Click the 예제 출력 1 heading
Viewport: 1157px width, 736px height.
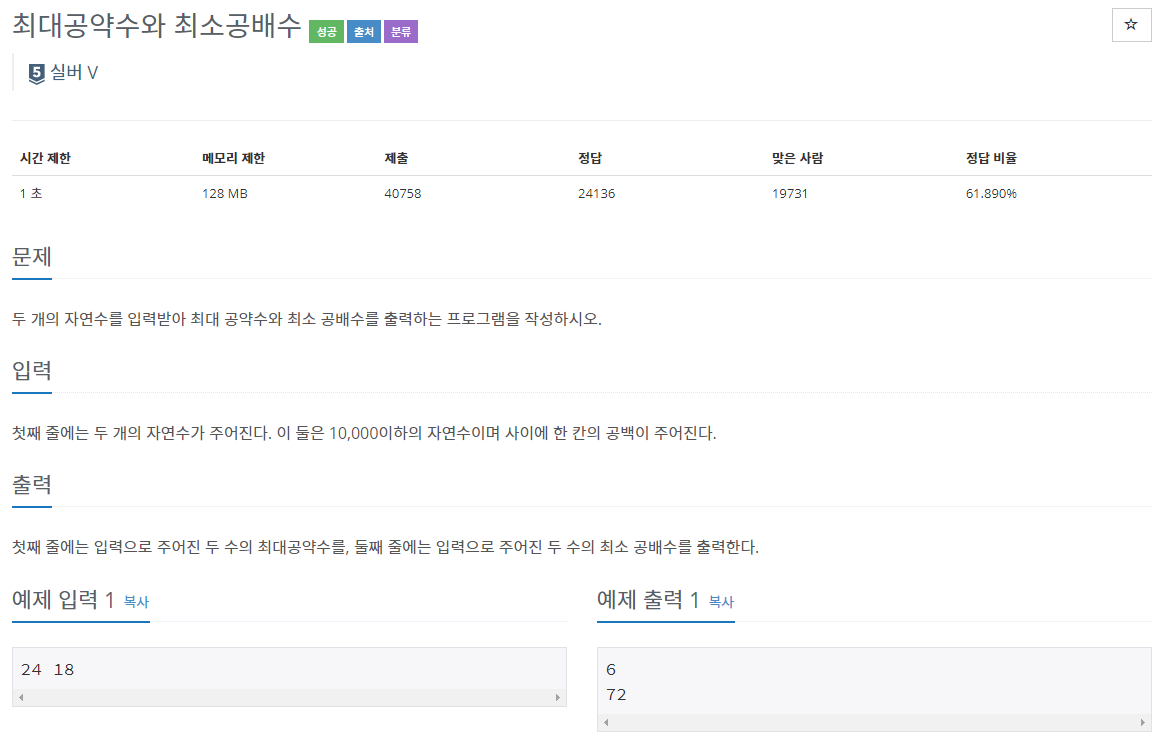tap(648, 599)
